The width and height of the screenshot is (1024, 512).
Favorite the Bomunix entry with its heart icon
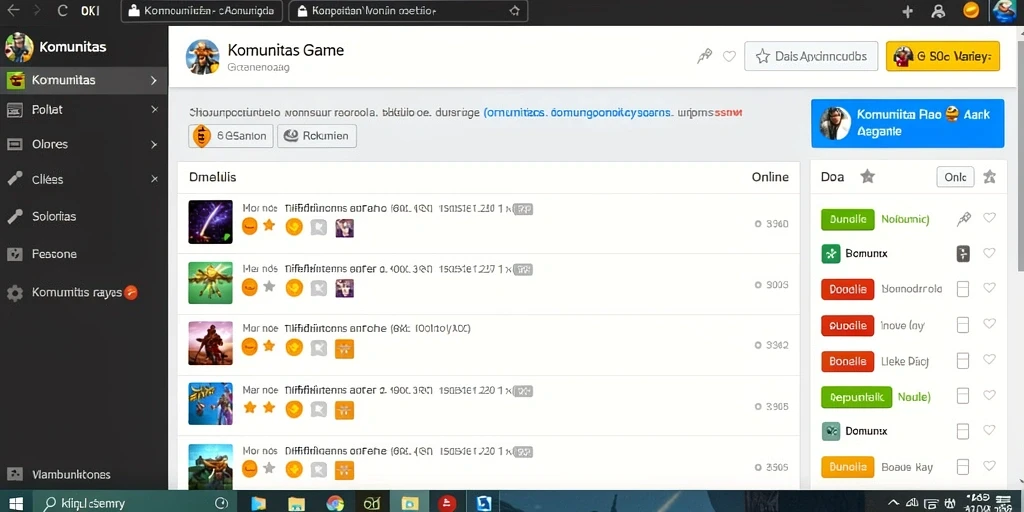989,253
